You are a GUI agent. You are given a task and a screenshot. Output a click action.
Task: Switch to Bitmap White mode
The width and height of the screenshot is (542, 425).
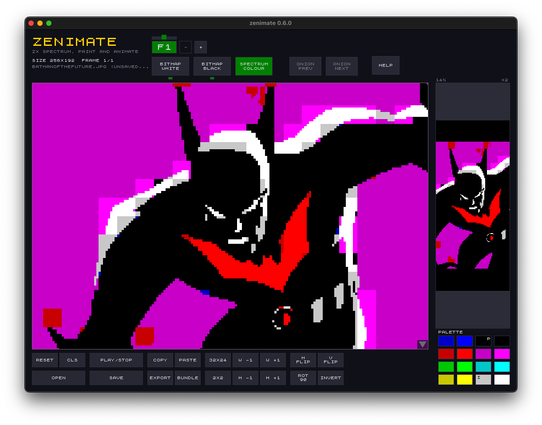coord(170,66)
